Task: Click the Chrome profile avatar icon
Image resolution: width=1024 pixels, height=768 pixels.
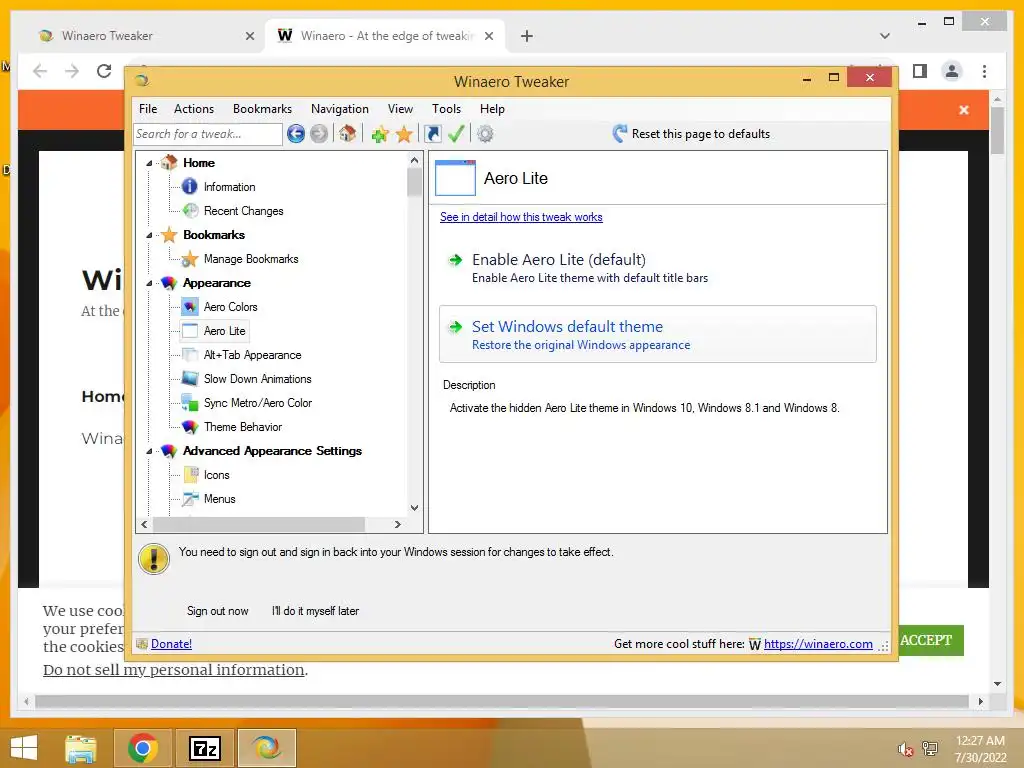Action: click(x=952, y=71)
